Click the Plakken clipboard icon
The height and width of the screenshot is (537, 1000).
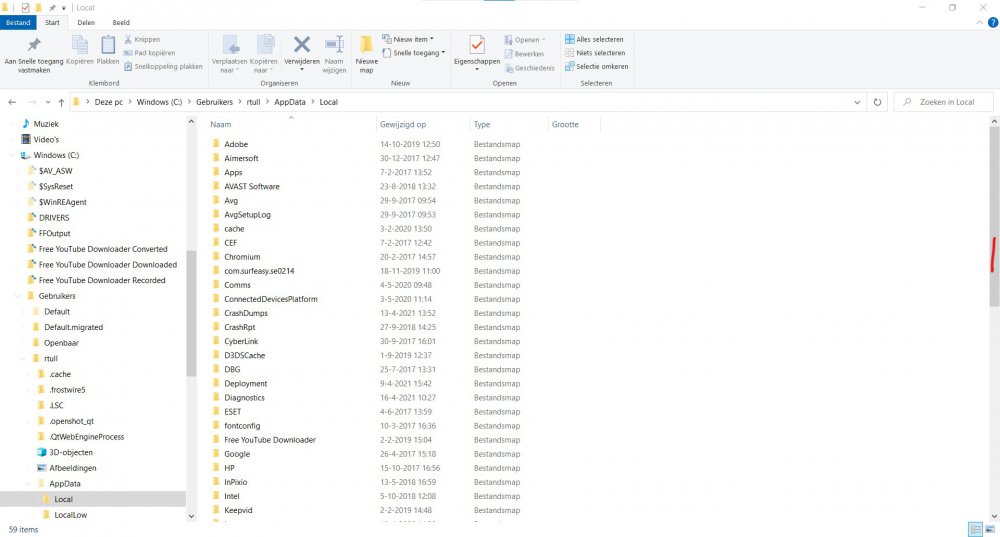click(108, 45)
